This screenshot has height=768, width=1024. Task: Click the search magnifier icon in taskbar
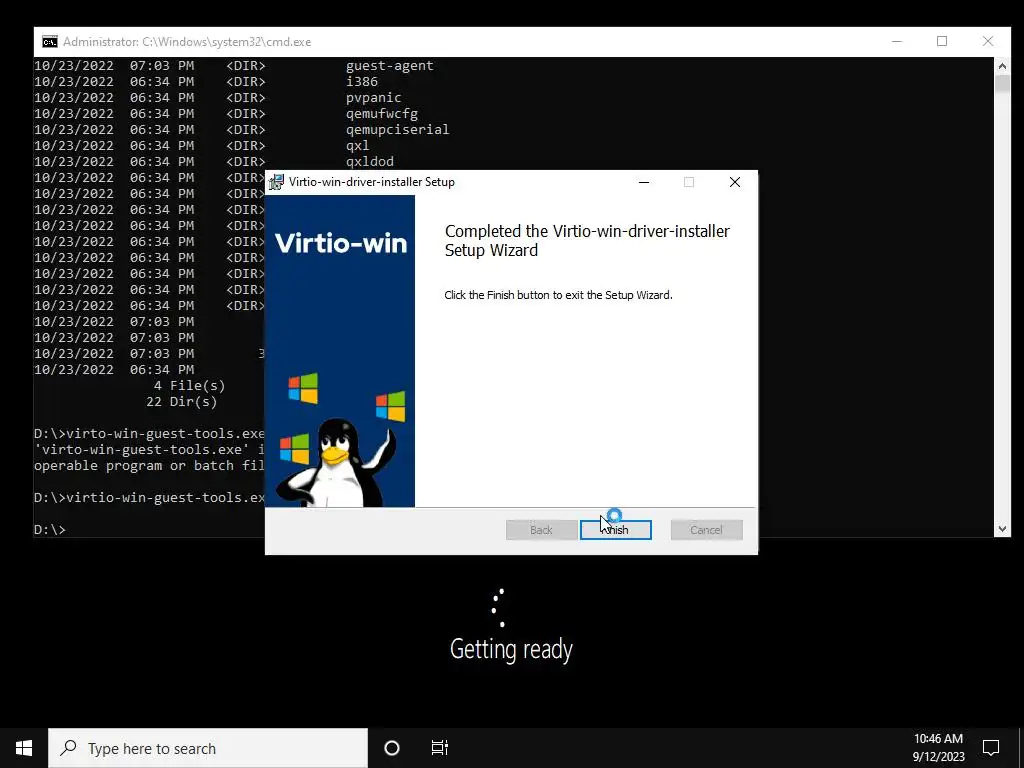click(x=69, y=748)
